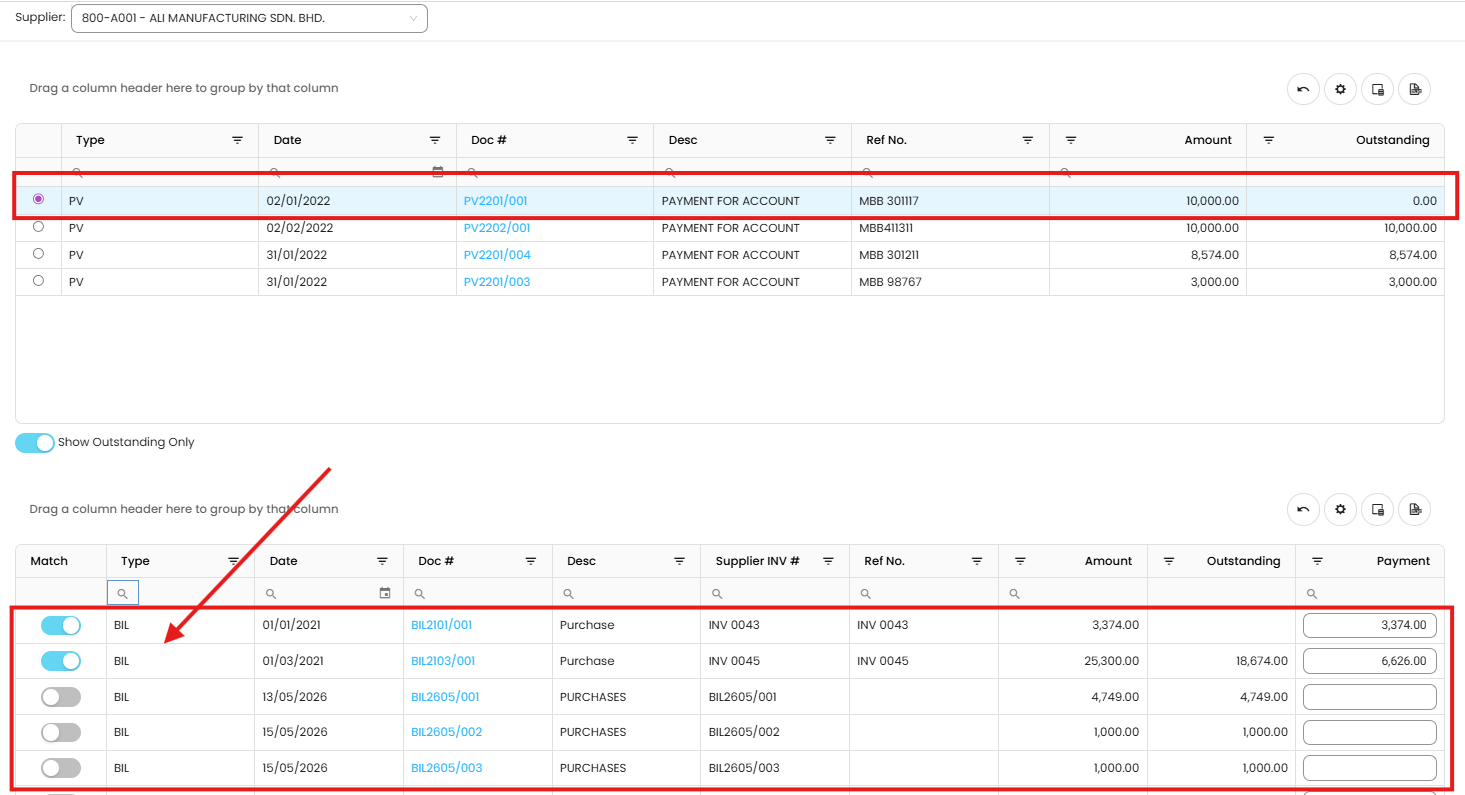Focus Doc # filter search box in bill grid
The image size is (1465, 795).
point(478,593)
